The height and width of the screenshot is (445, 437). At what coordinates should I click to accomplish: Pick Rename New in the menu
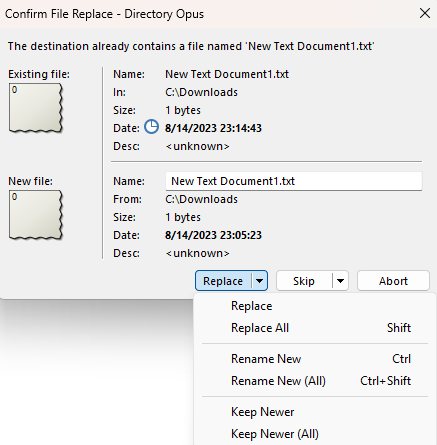point(314,359)
